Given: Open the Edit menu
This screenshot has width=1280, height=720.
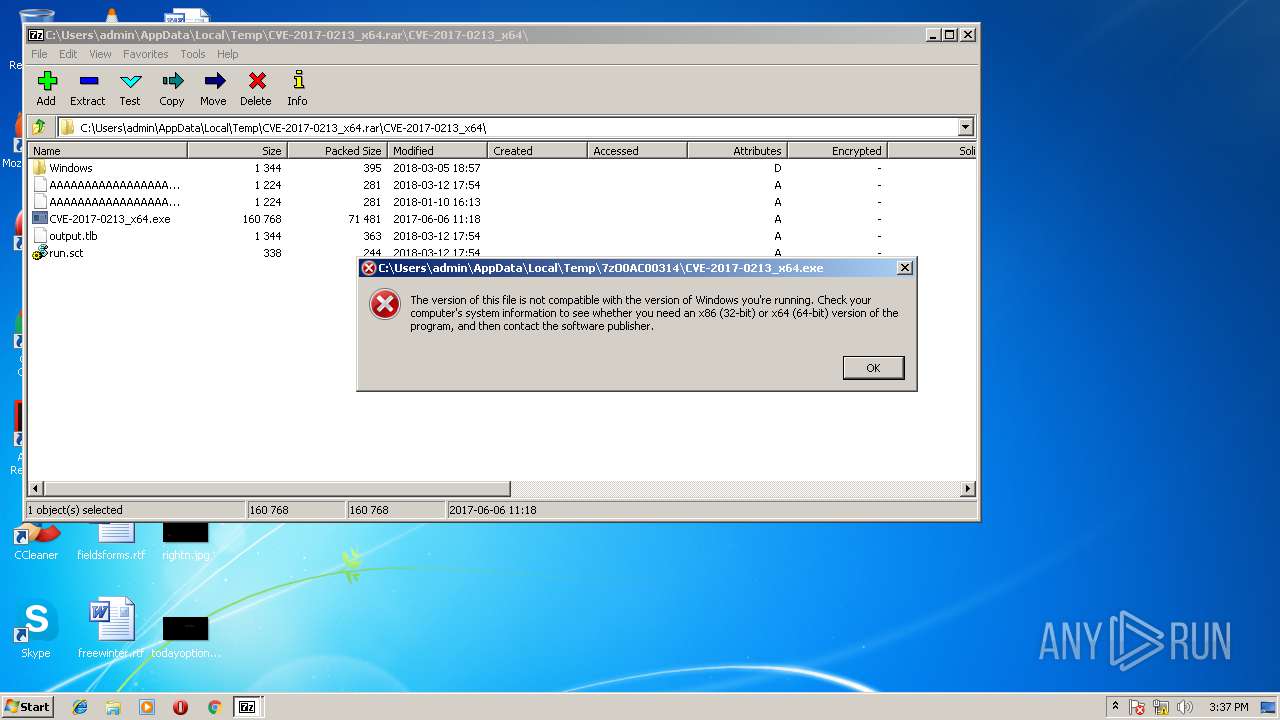Looking at the screenshot, I should pyautogui.click(x=68, y=54).
